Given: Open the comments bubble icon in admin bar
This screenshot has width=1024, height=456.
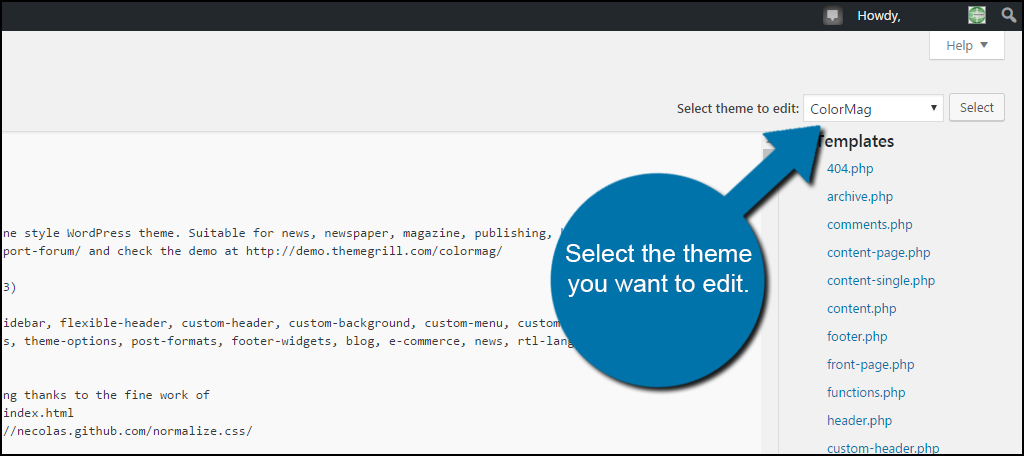Looking at the screenshot, I should coord(831,16).
